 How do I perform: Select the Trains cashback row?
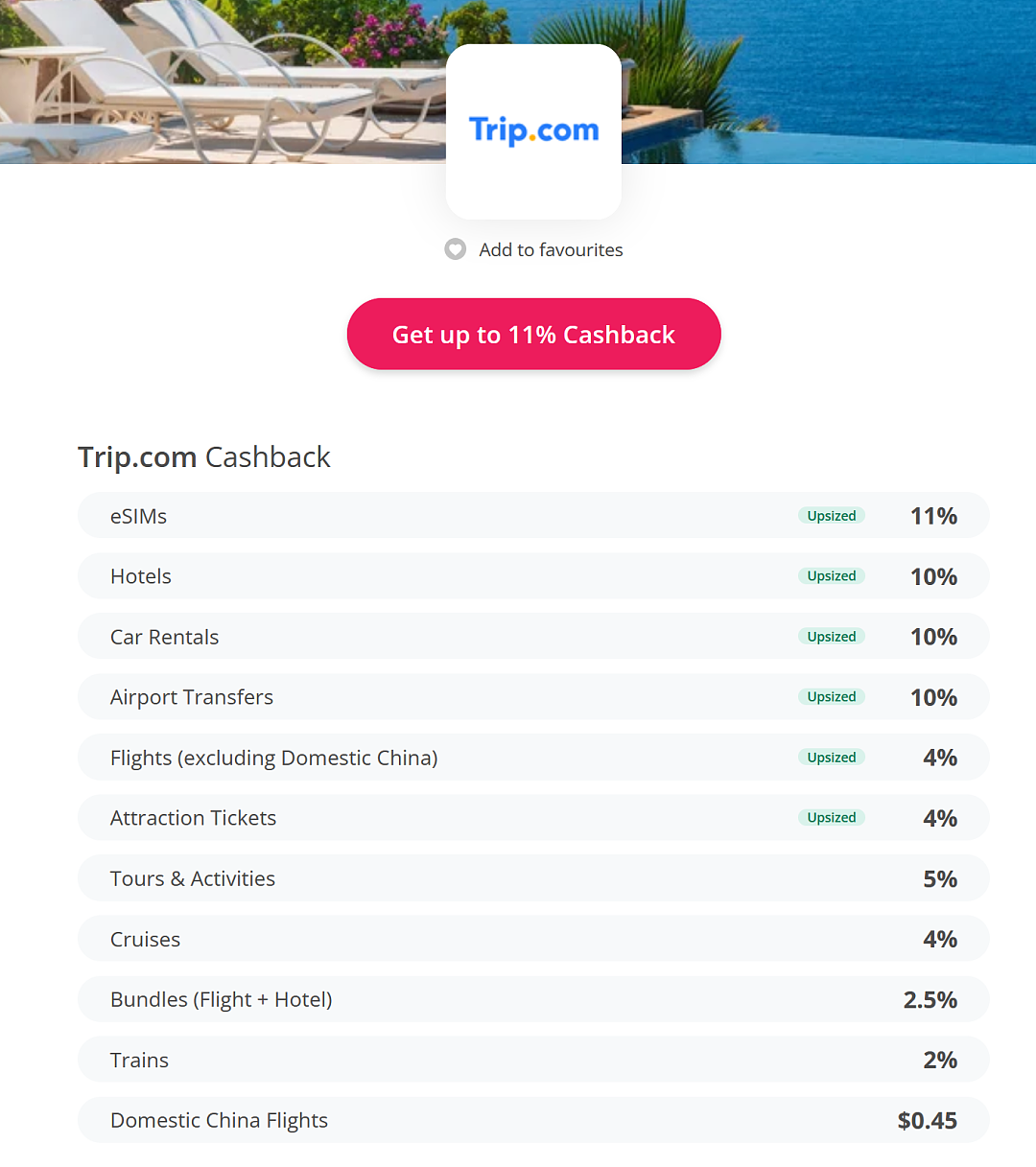tap(533, 1060)
